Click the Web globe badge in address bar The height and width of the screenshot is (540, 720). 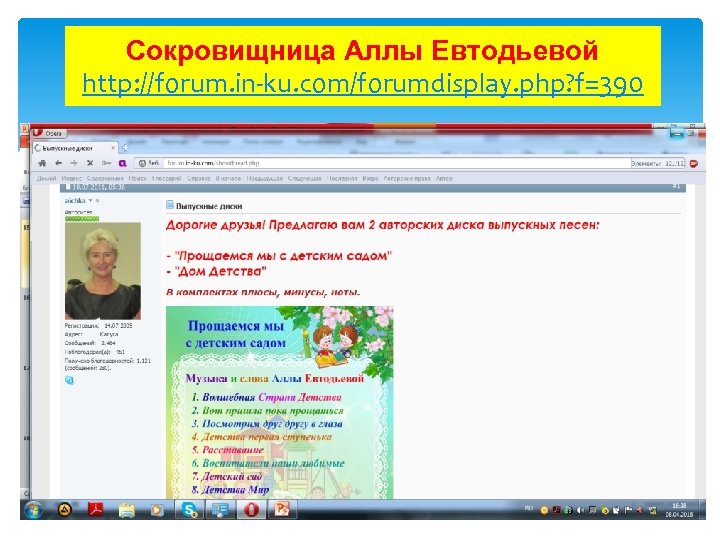[149, 163]
